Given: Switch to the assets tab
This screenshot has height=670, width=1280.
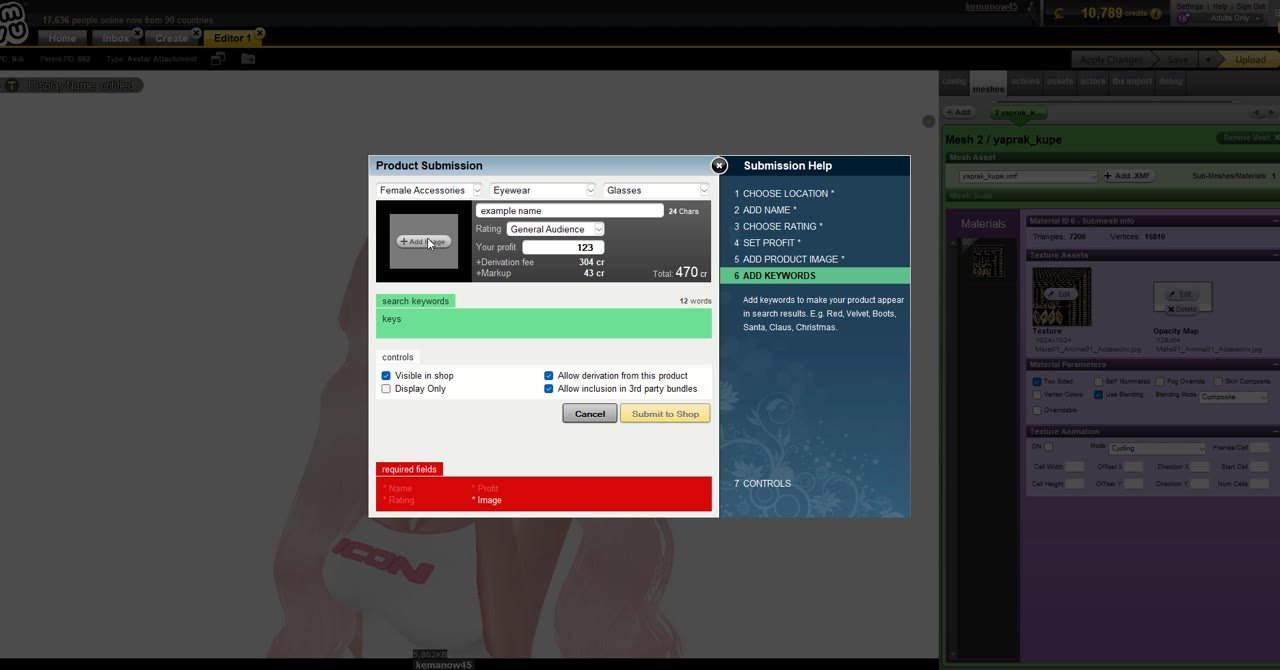Looking at the screenshot, I should tap(1059, 82).
